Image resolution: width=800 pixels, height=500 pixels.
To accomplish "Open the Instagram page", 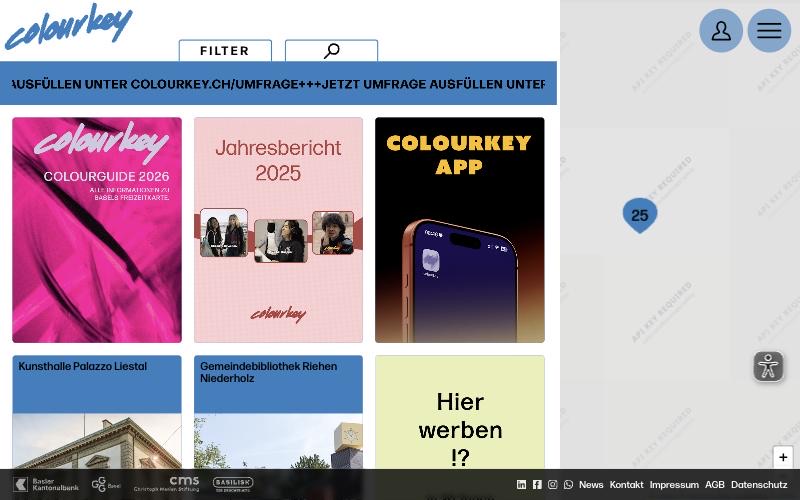I will pos(553,485).
